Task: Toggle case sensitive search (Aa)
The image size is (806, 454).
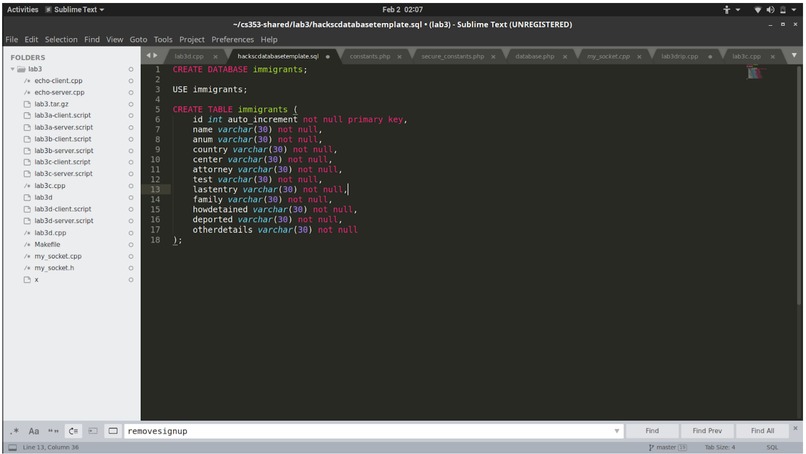Action: pos(34,431)
